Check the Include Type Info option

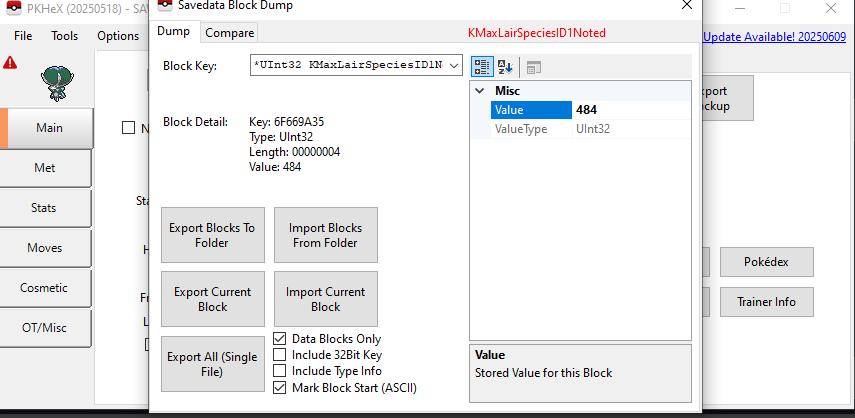point(280,371)
